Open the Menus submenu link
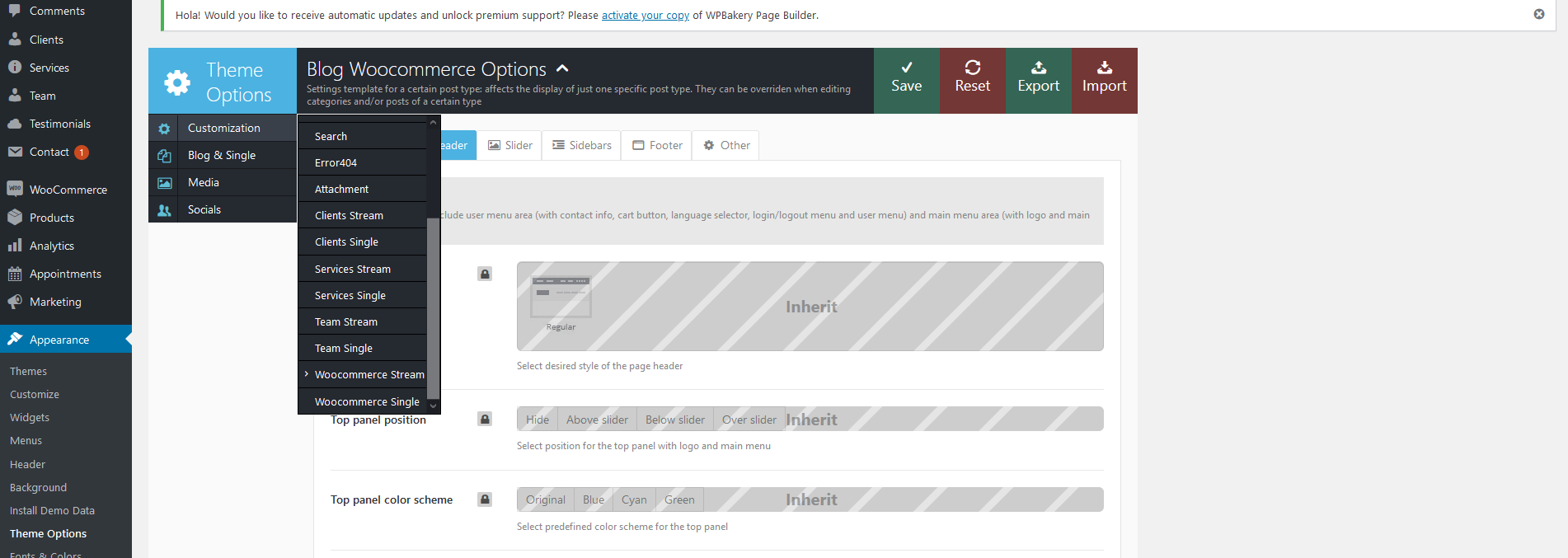Image resolution: width=1568 pixels, height=558 pixels. (x=26, y=440)
